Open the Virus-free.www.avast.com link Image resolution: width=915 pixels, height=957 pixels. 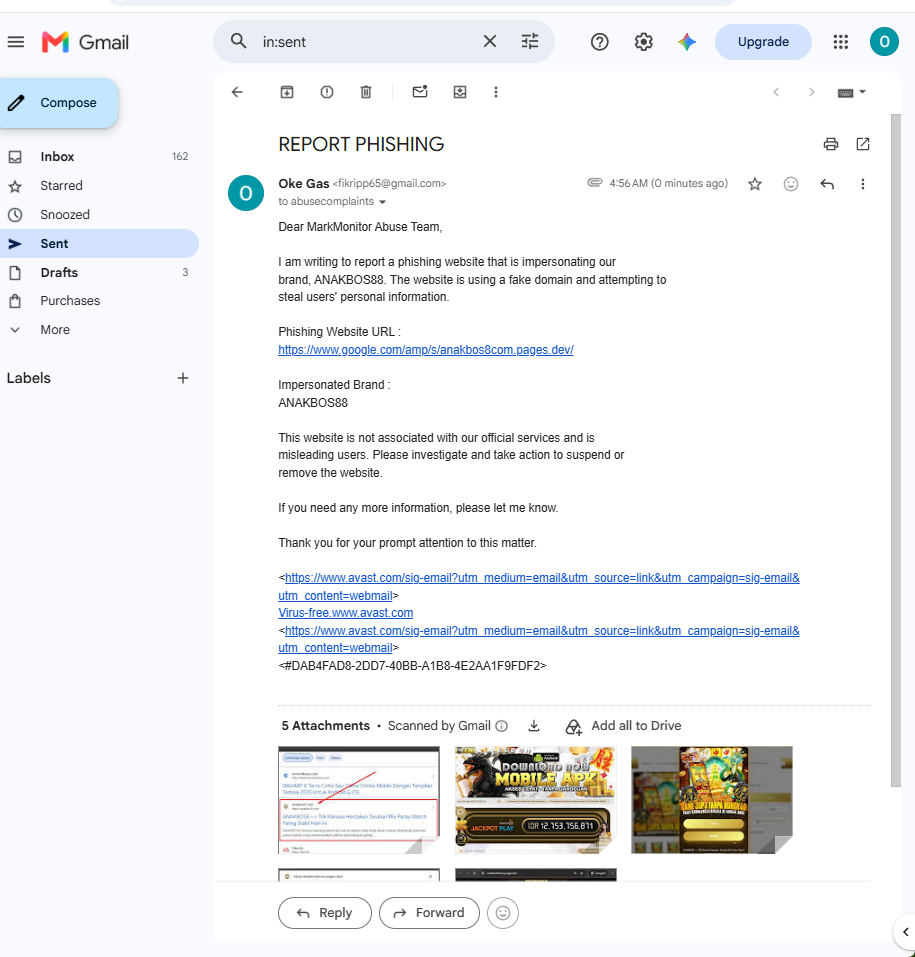point(345,613)
